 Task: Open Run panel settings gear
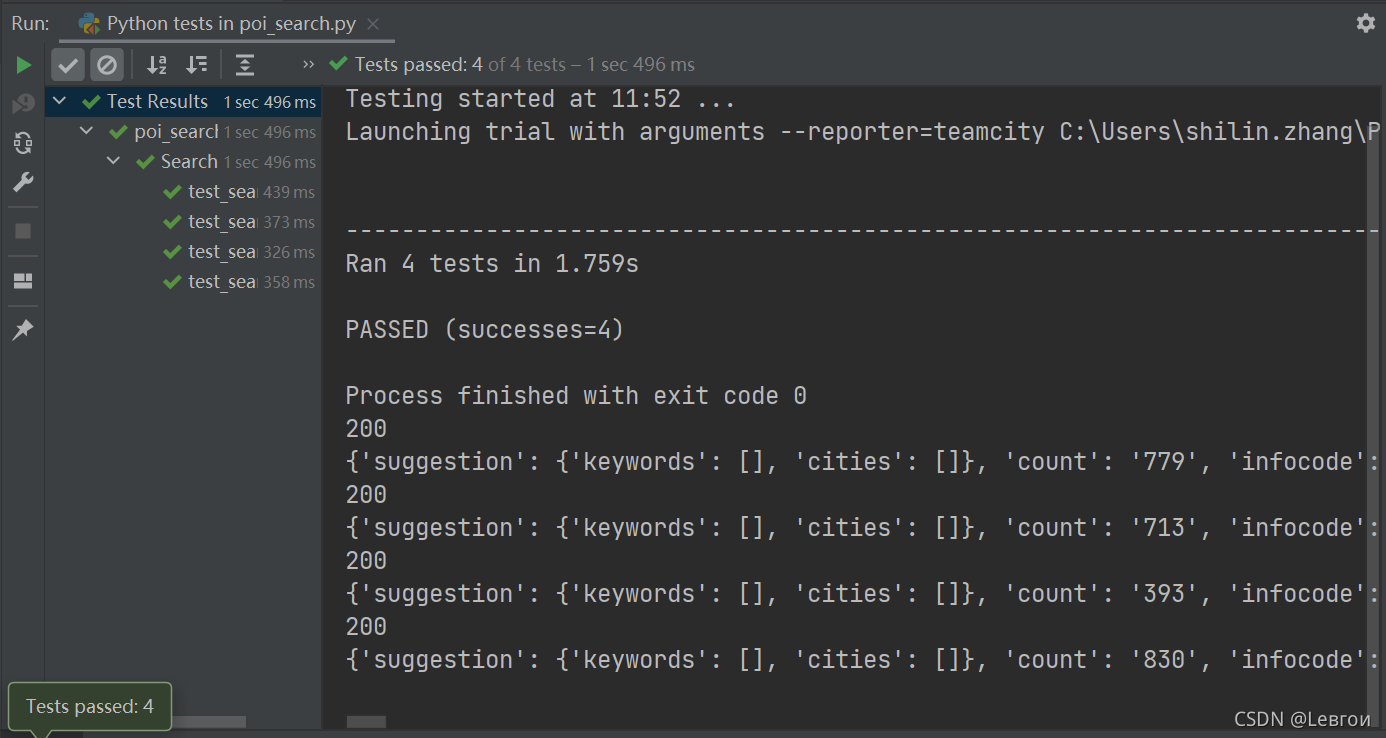(1366, 23)
